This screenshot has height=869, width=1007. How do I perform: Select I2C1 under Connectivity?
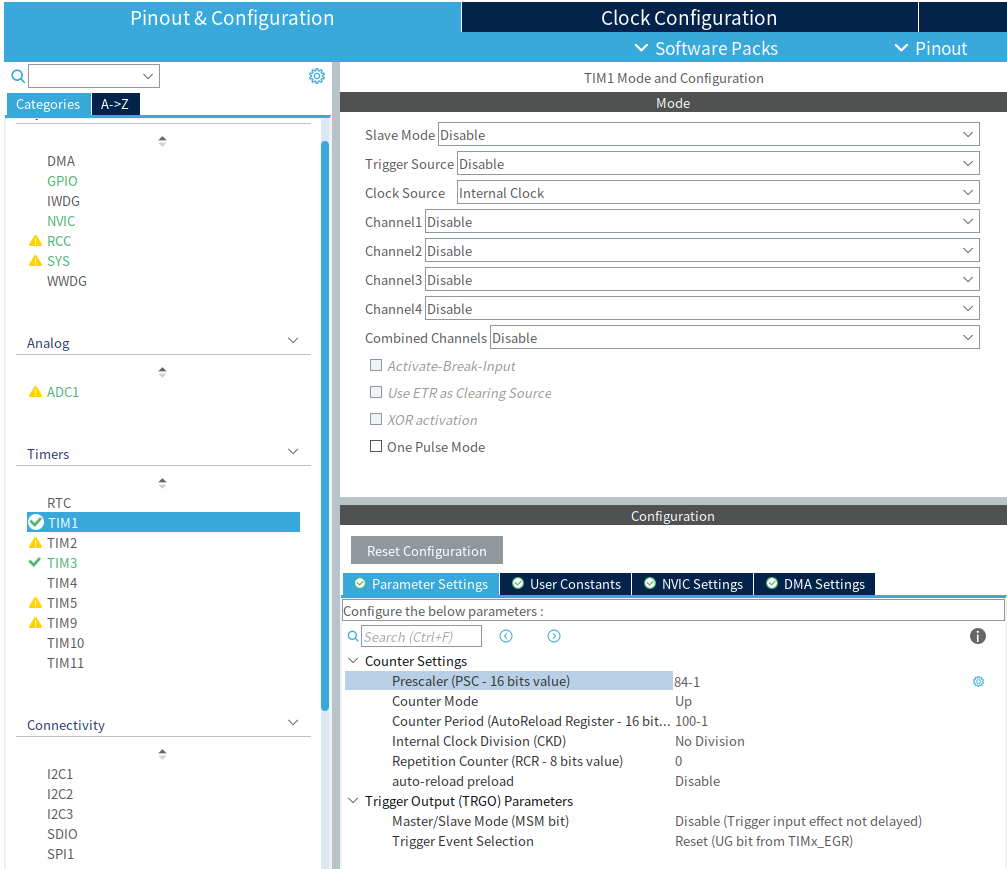tap(60, 774)
